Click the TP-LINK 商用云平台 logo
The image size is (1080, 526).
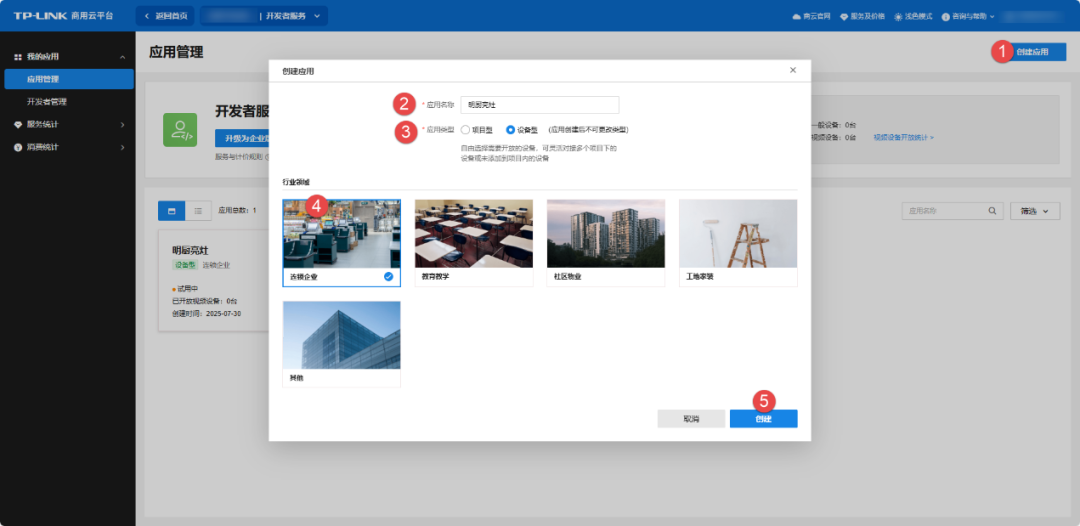click(x=63, y=16)
